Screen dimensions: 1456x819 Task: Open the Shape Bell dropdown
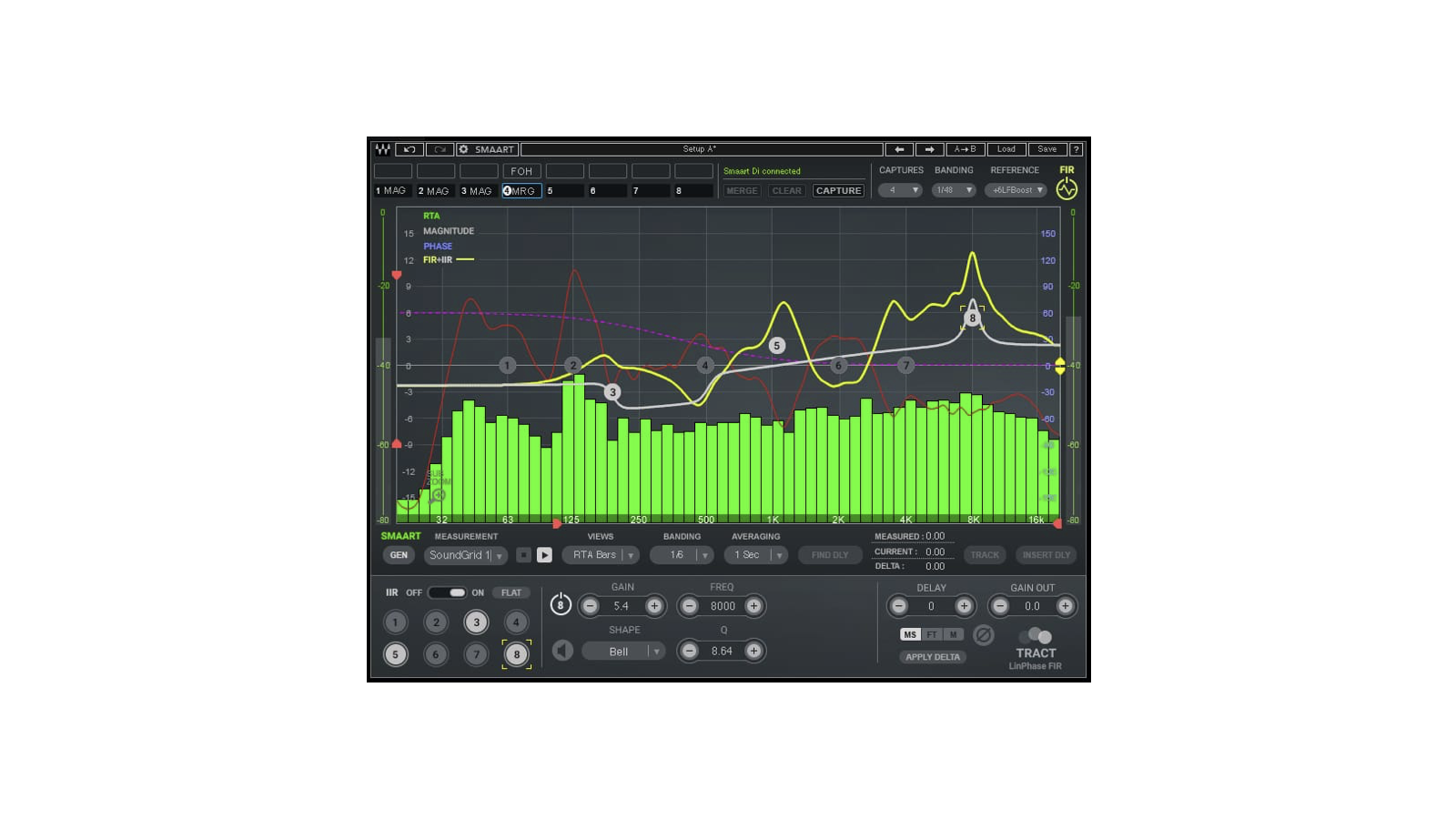click(623, 652)
